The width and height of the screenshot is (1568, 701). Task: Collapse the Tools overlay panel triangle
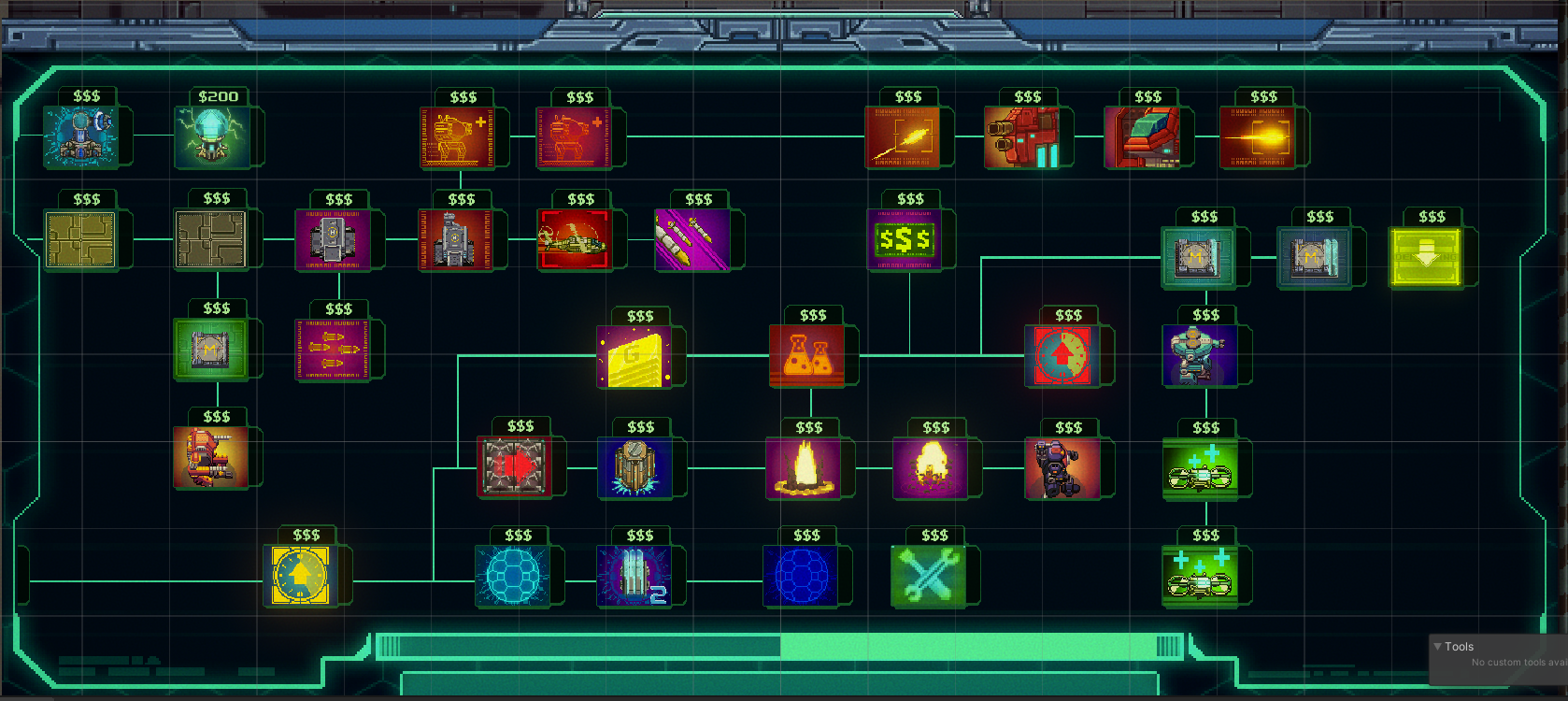tap(1437, 646)
